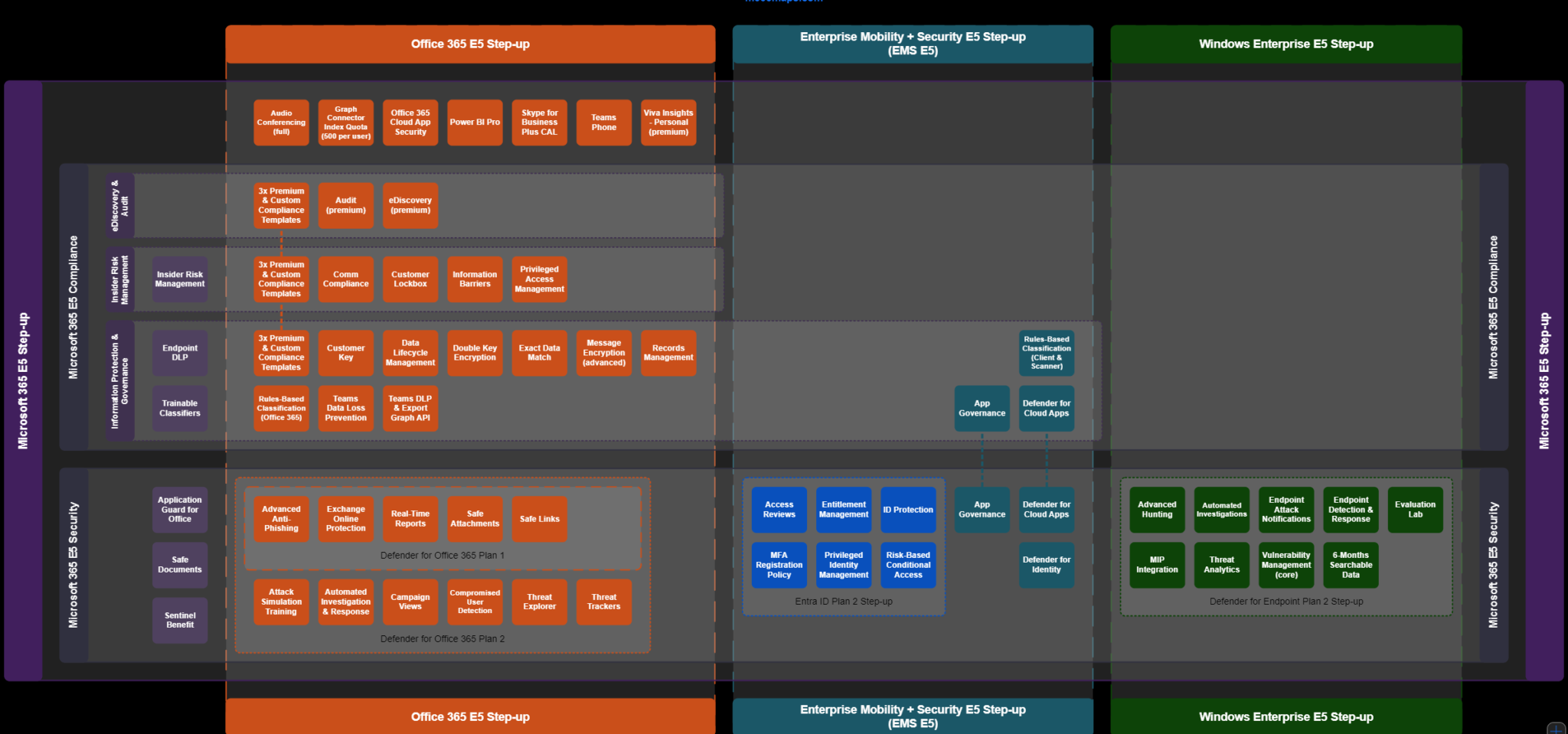
Task: Click the Audio Conferencing (full) tile
Action: (281, 122)
